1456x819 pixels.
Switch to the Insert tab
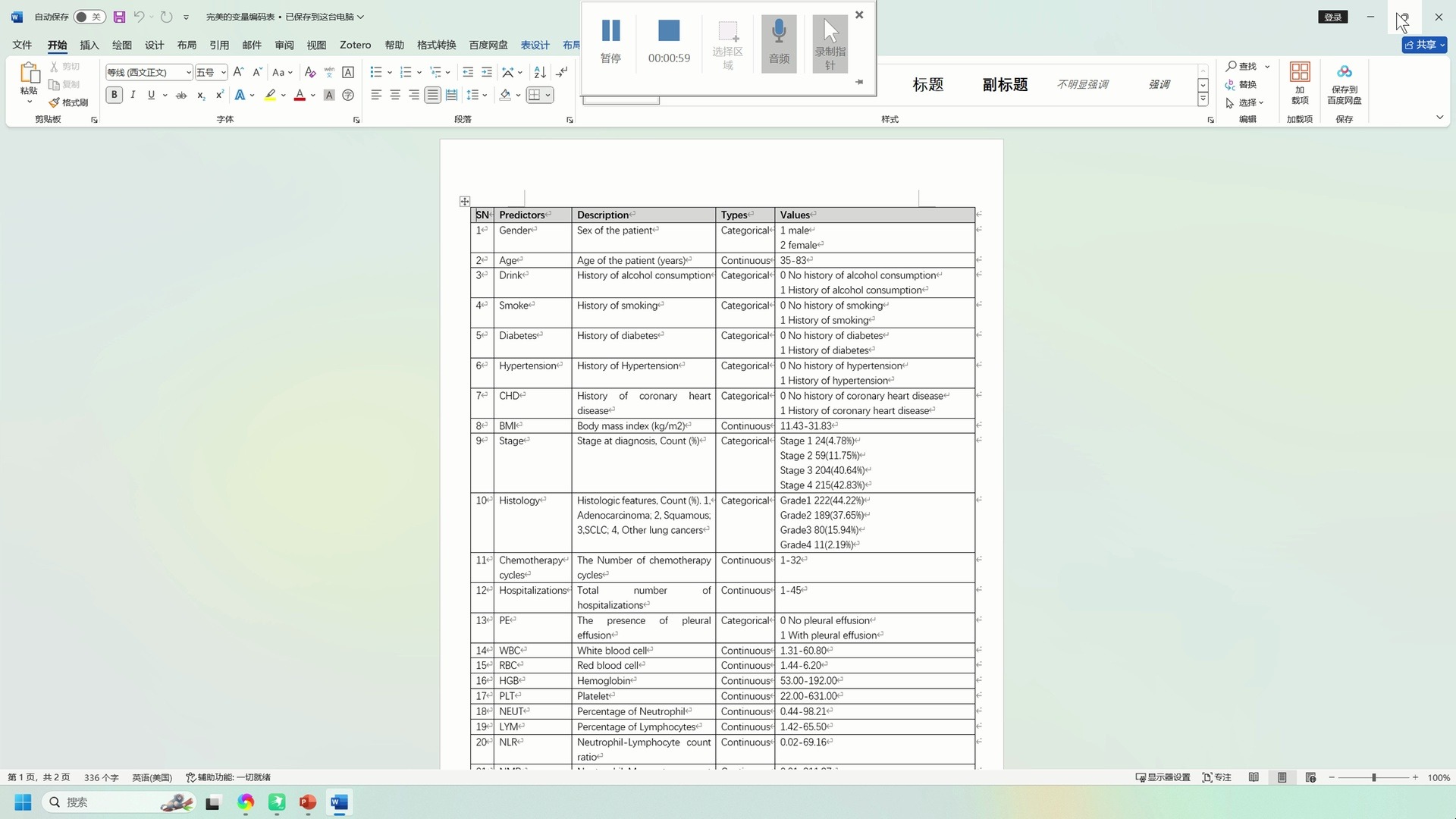pos(89,45)
